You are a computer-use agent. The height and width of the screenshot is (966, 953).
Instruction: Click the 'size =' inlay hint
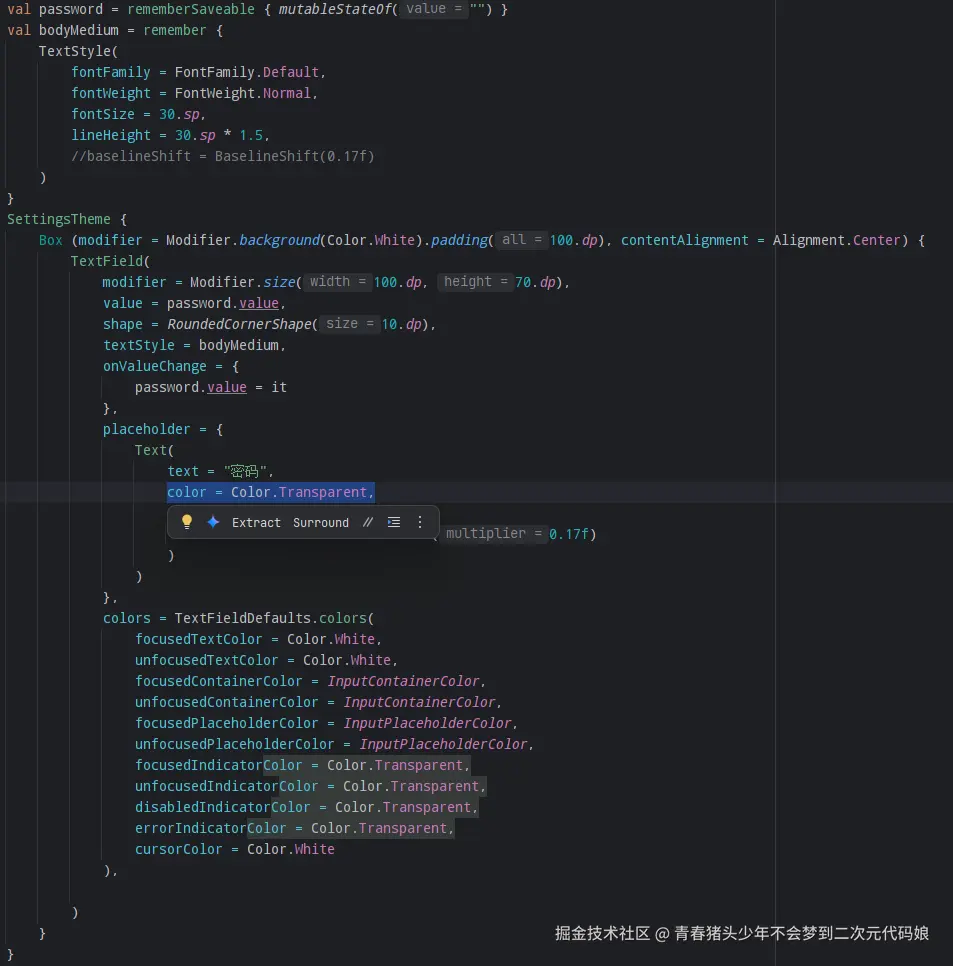click(x=349, y=323)
